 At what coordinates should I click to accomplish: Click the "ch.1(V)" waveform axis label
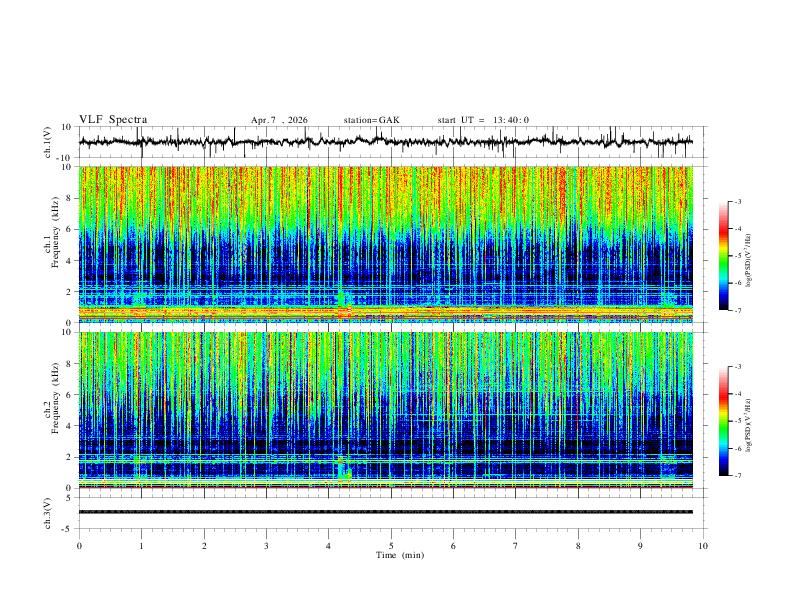pyautogui.click(x=48, y=142)
